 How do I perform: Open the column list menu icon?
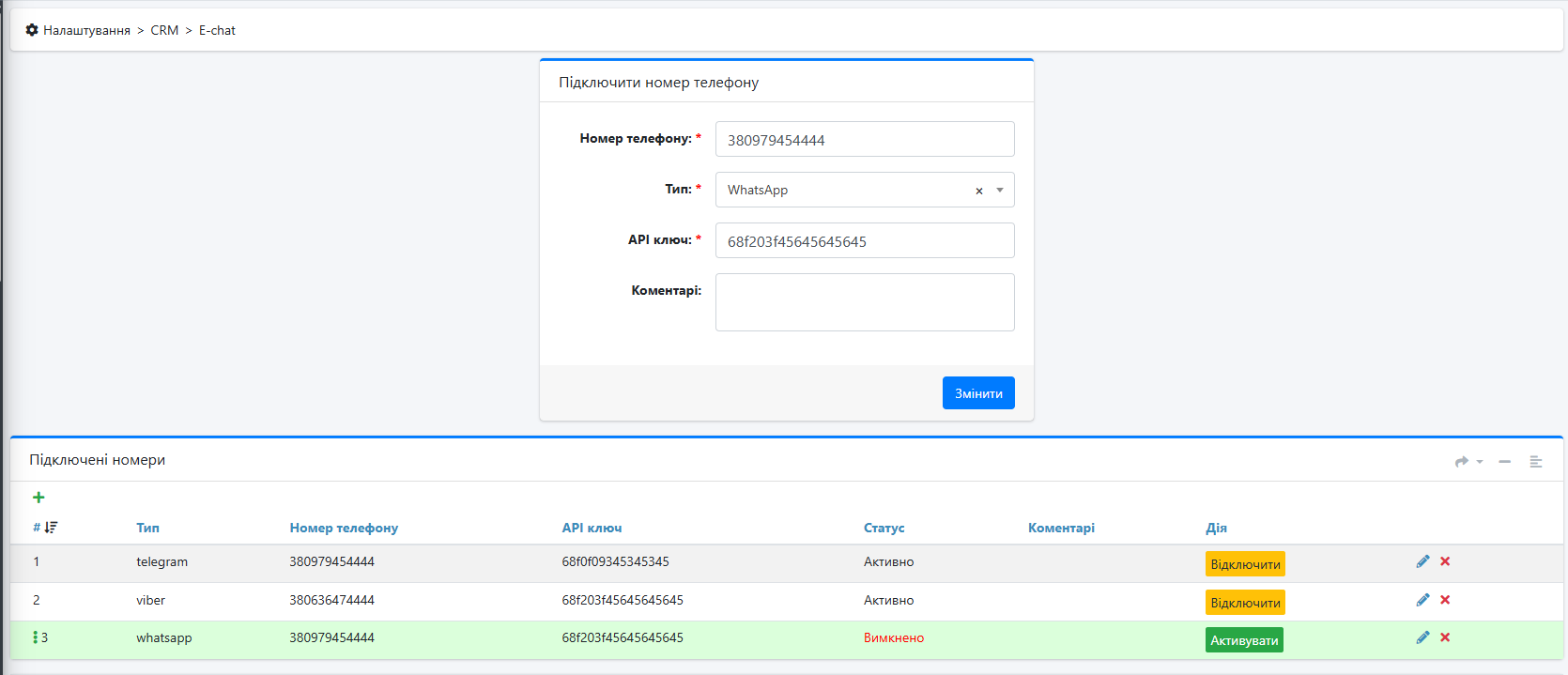tap(1536, 462)
